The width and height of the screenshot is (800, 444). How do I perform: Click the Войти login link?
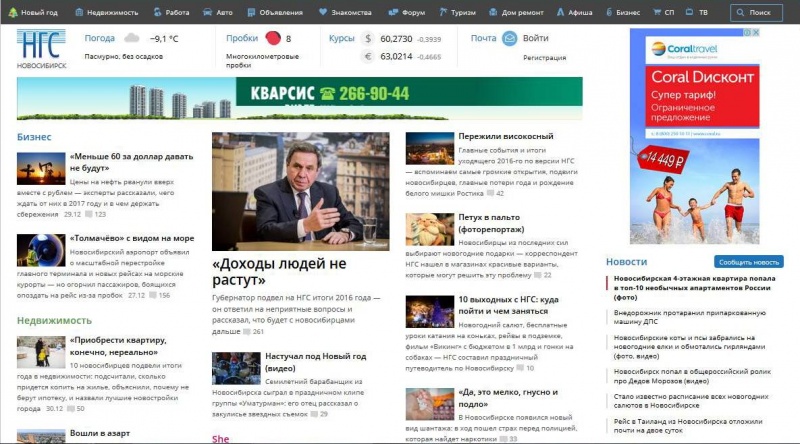[x=535, y=39]
